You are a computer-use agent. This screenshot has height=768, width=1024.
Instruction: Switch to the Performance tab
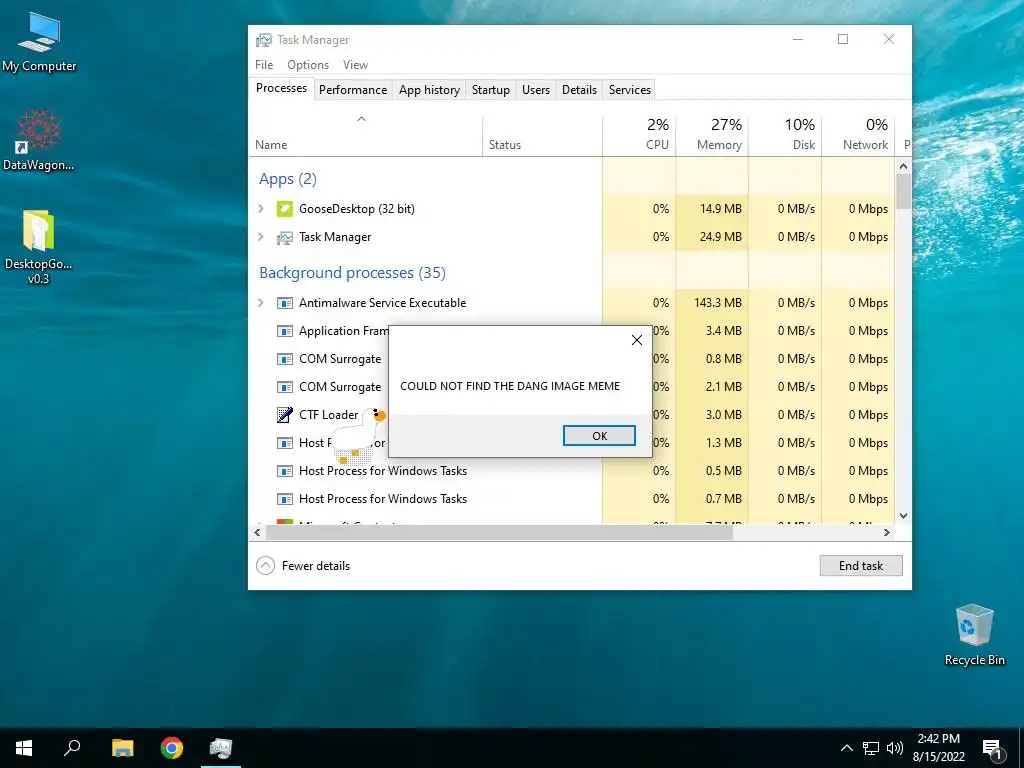353,90
